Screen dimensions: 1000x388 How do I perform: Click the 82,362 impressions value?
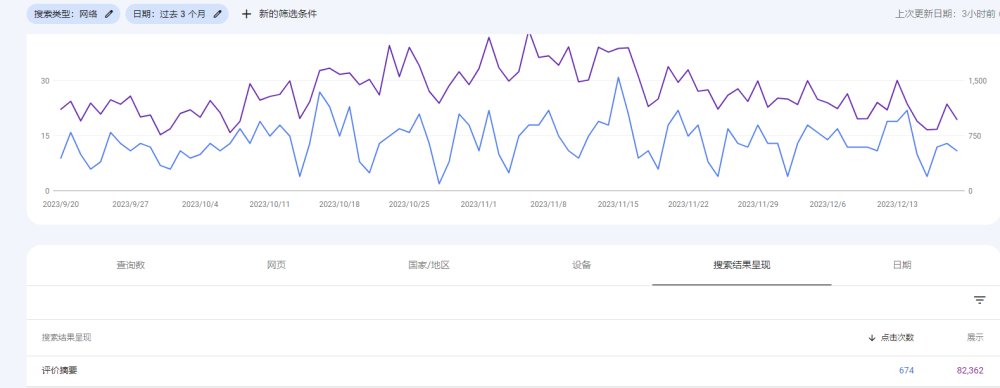pyautogui.click(x=970, y=370)
